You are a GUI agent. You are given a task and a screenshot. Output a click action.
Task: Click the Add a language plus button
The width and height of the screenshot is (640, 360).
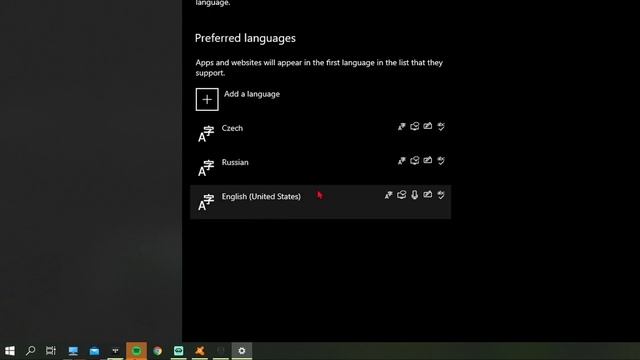click(x=207, y=99)
